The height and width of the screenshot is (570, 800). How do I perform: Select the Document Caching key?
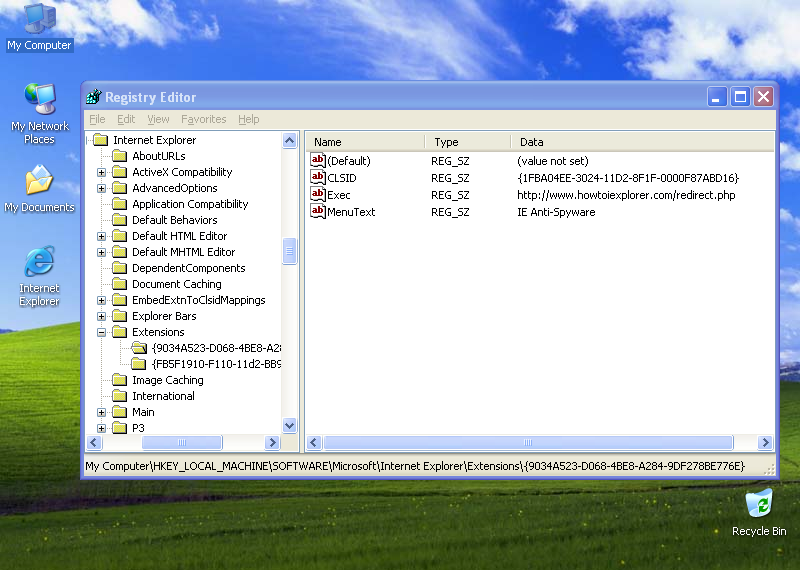(x=176, y=284)
